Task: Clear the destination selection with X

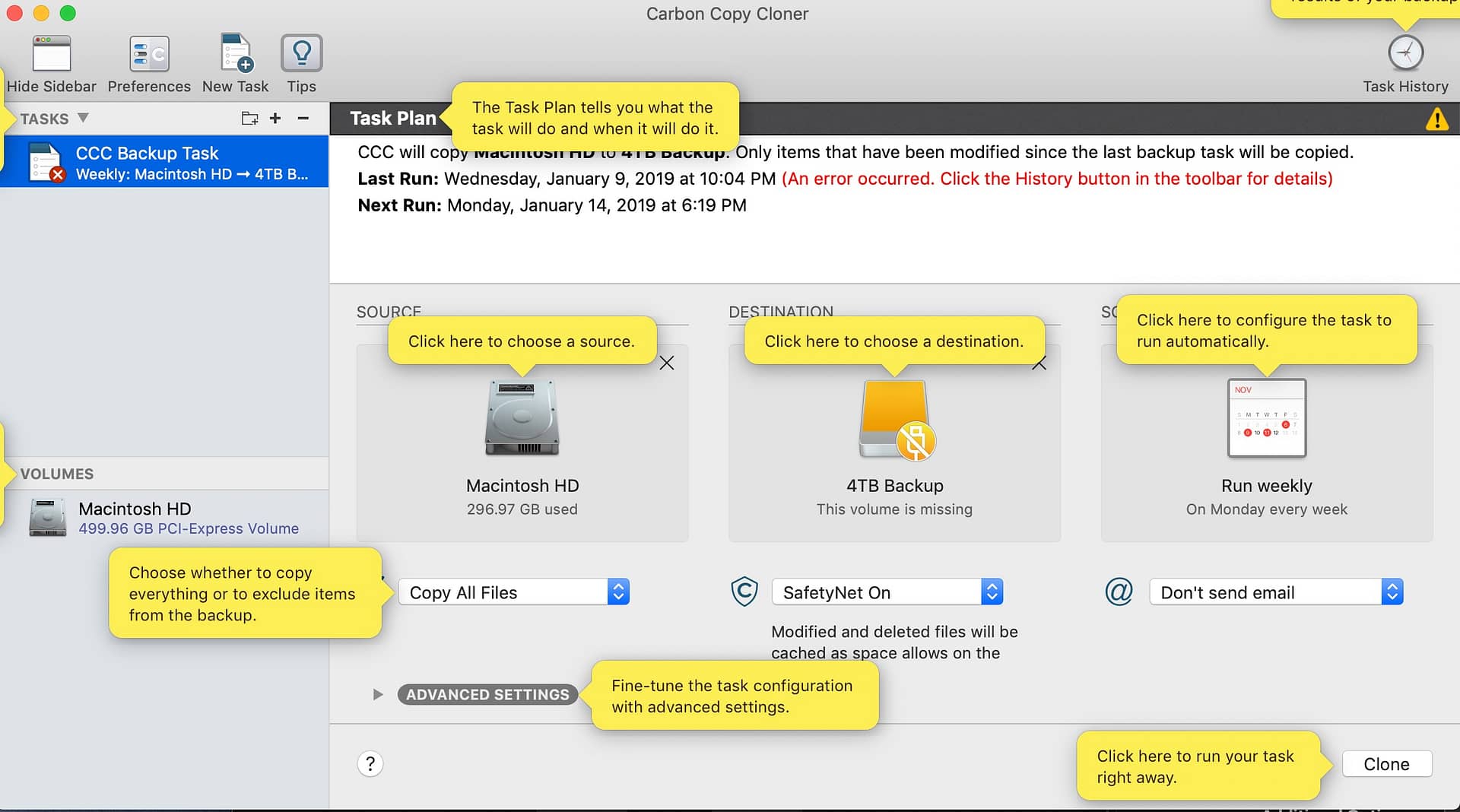Action: [1039, 363]
